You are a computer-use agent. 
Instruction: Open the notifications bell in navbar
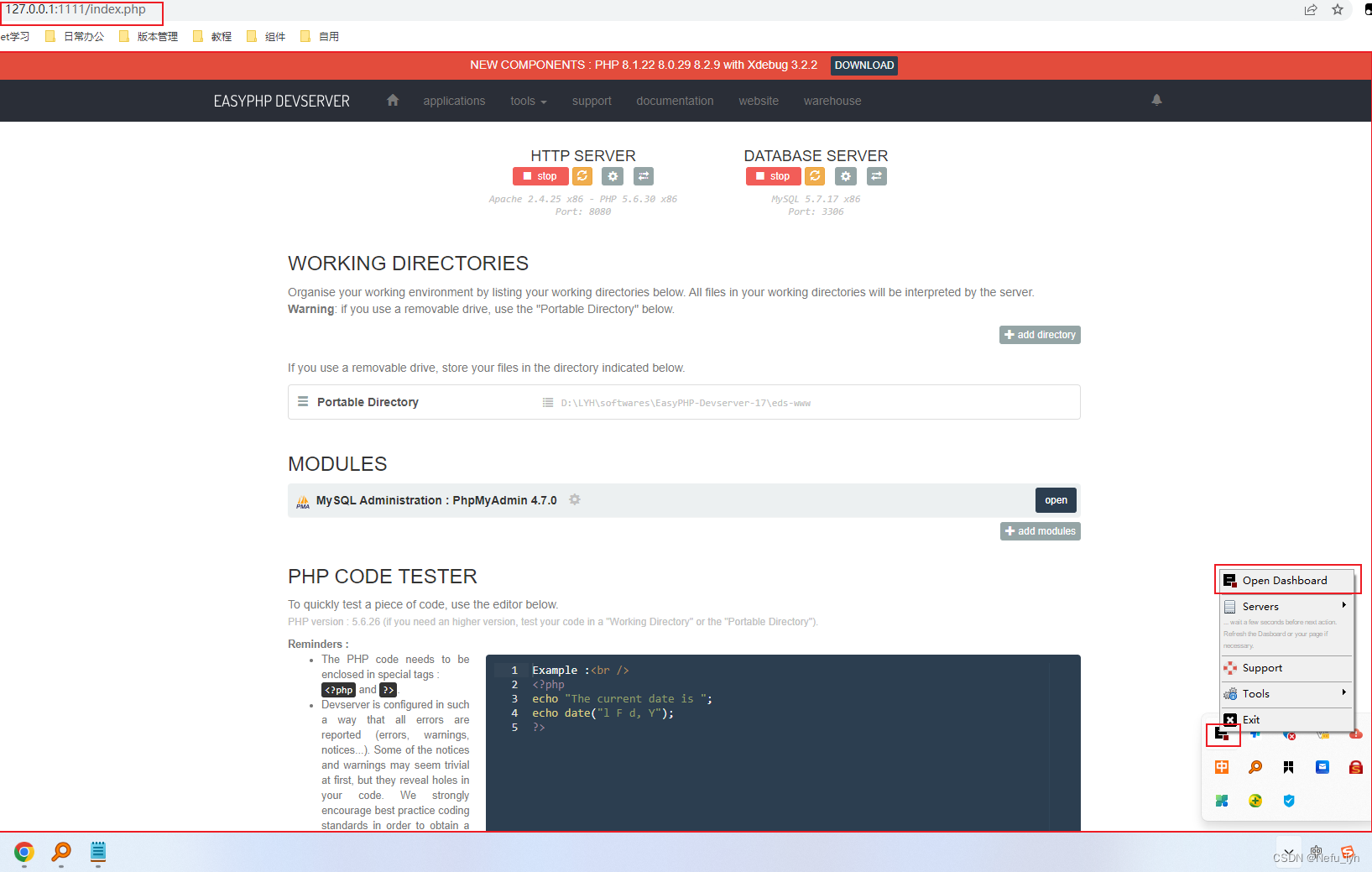pos(1156,100)
